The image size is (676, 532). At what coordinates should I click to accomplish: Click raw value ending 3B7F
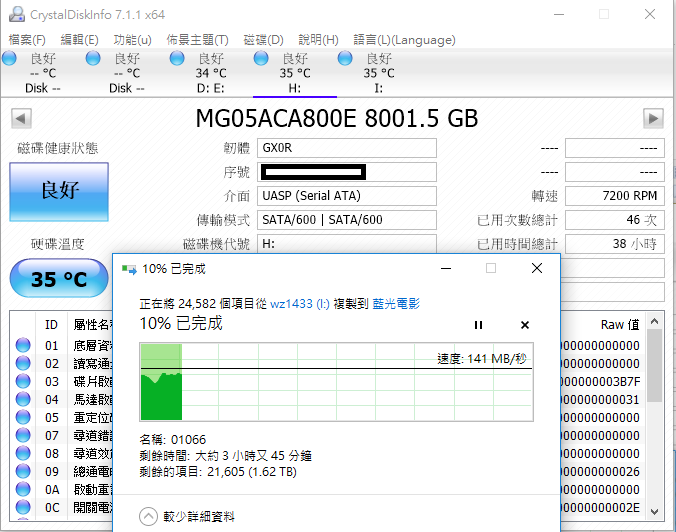click(601, 382)
